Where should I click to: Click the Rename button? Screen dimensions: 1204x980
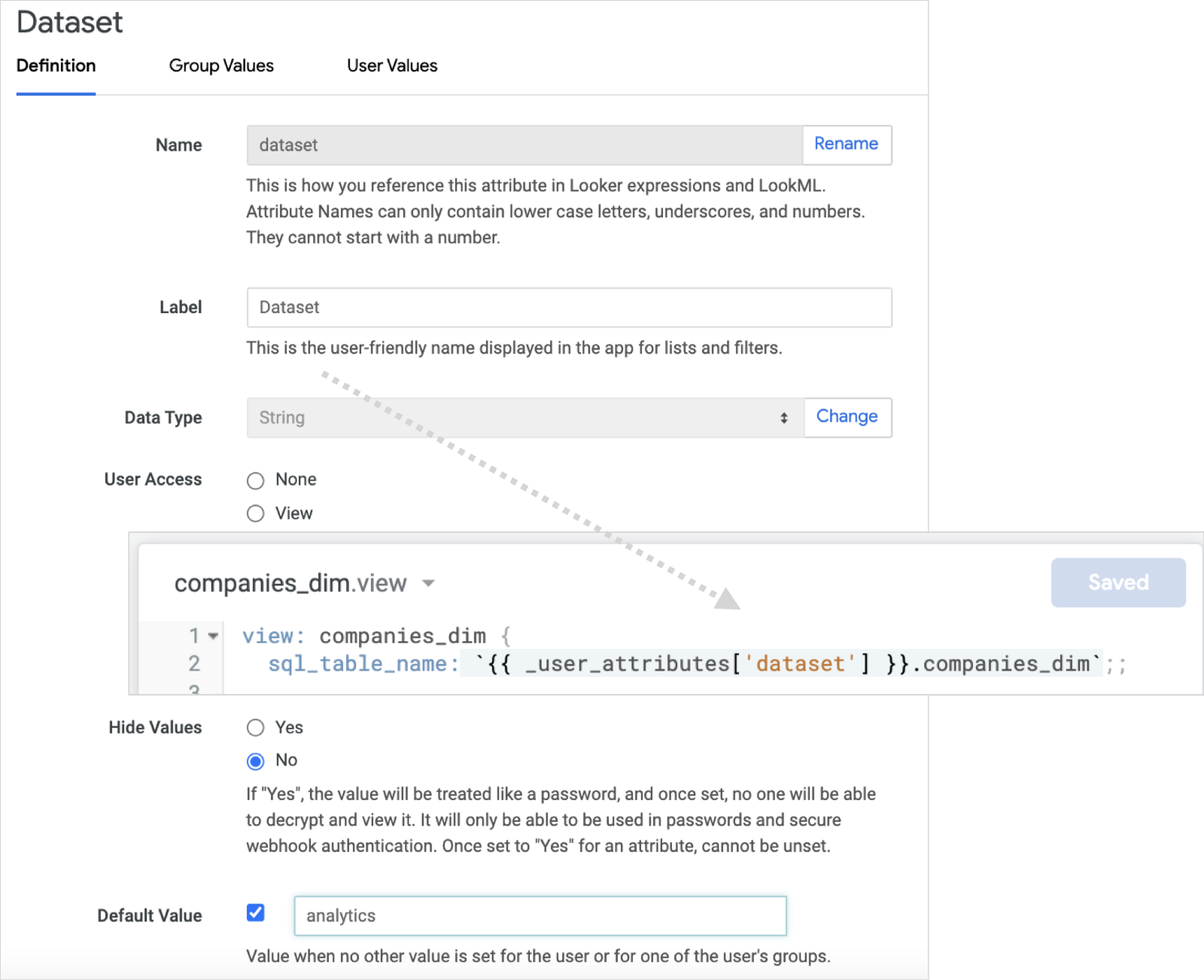(846, 145)
